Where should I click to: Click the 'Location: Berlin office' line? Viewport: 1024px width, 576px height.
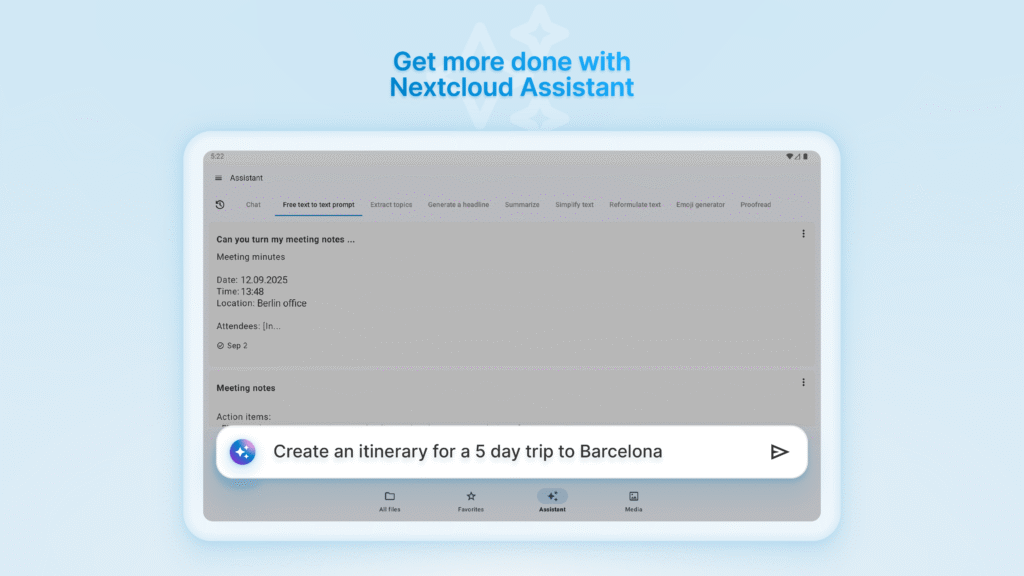(261, 303)
